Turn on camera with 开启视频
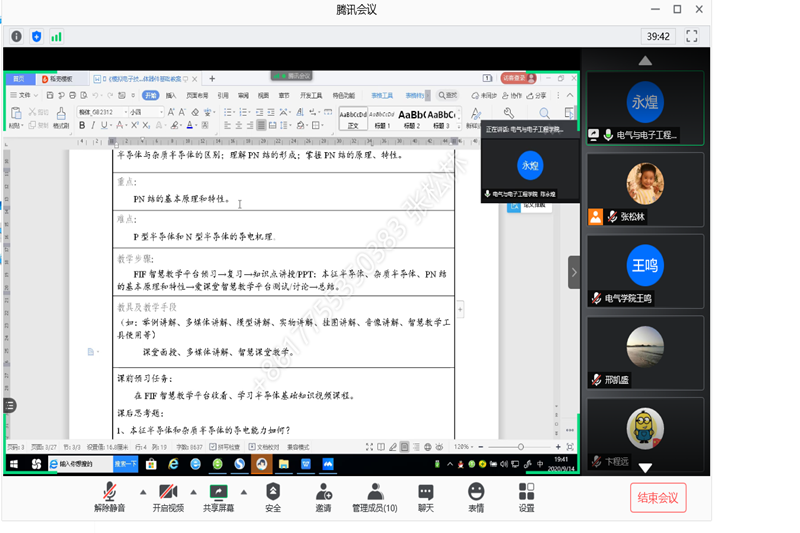 168,497
